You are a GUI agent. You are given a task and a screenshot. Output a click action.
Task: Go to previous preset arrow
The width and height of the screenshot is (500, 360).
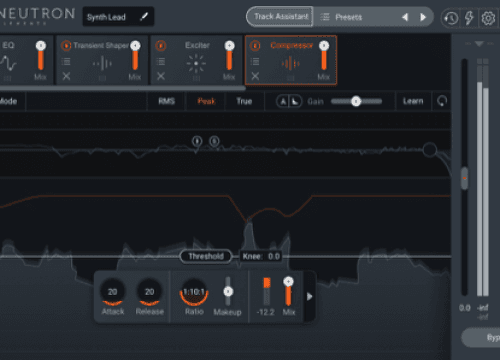click(405, 17)
